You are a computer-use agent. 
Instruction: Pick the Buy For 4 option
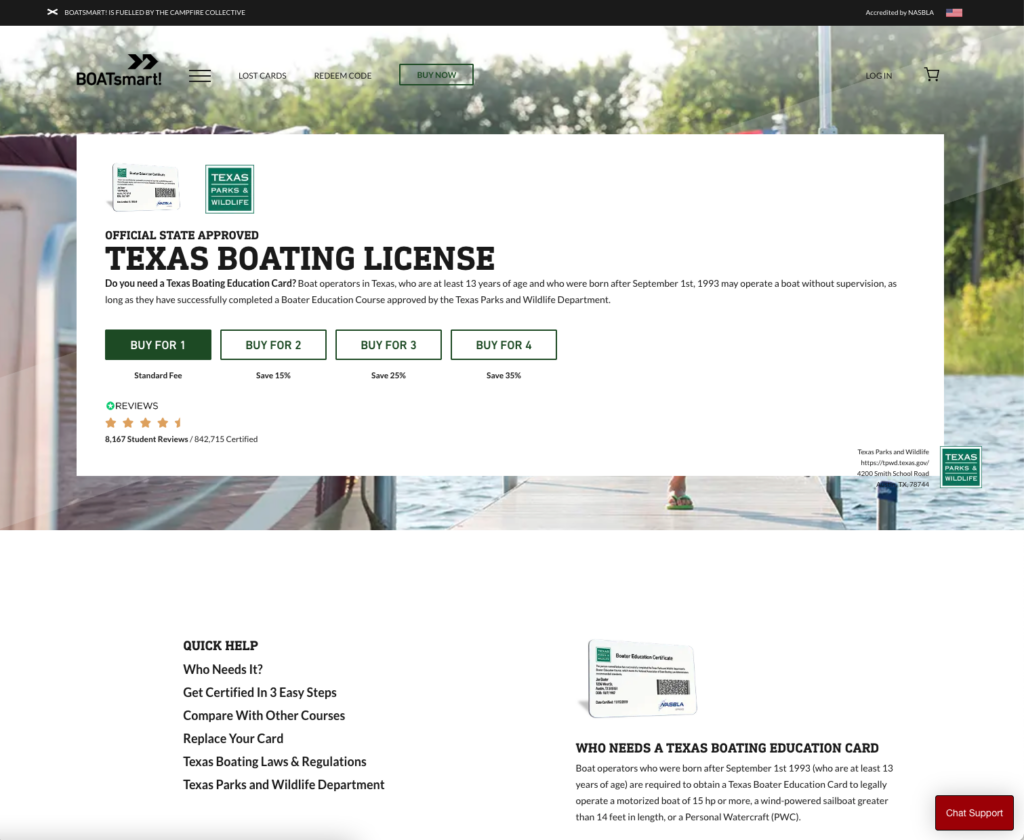coord(503,345)
